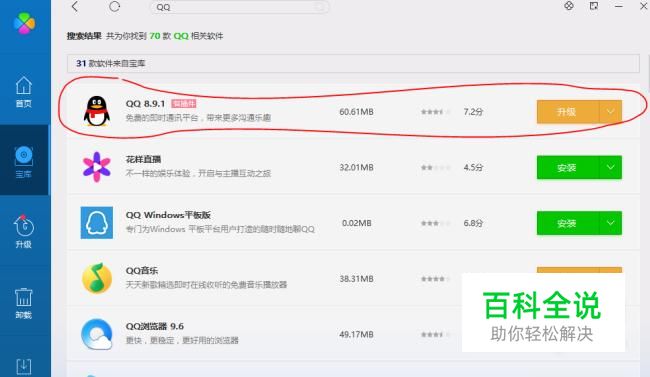Click the QQ音乐 description text

click(x=206, y=285)
